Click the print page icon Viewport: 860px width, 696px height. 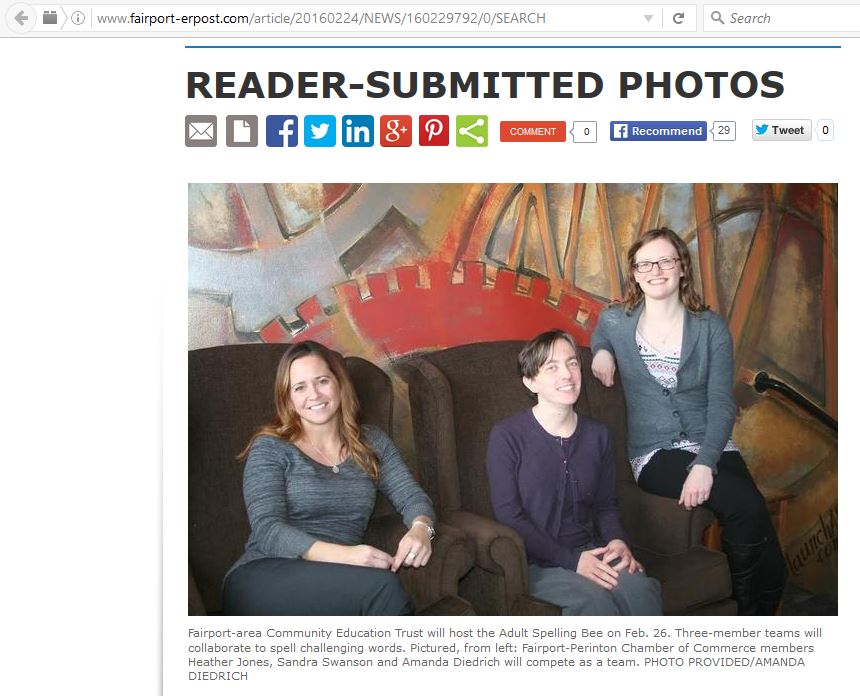click(x=242, y=131)
